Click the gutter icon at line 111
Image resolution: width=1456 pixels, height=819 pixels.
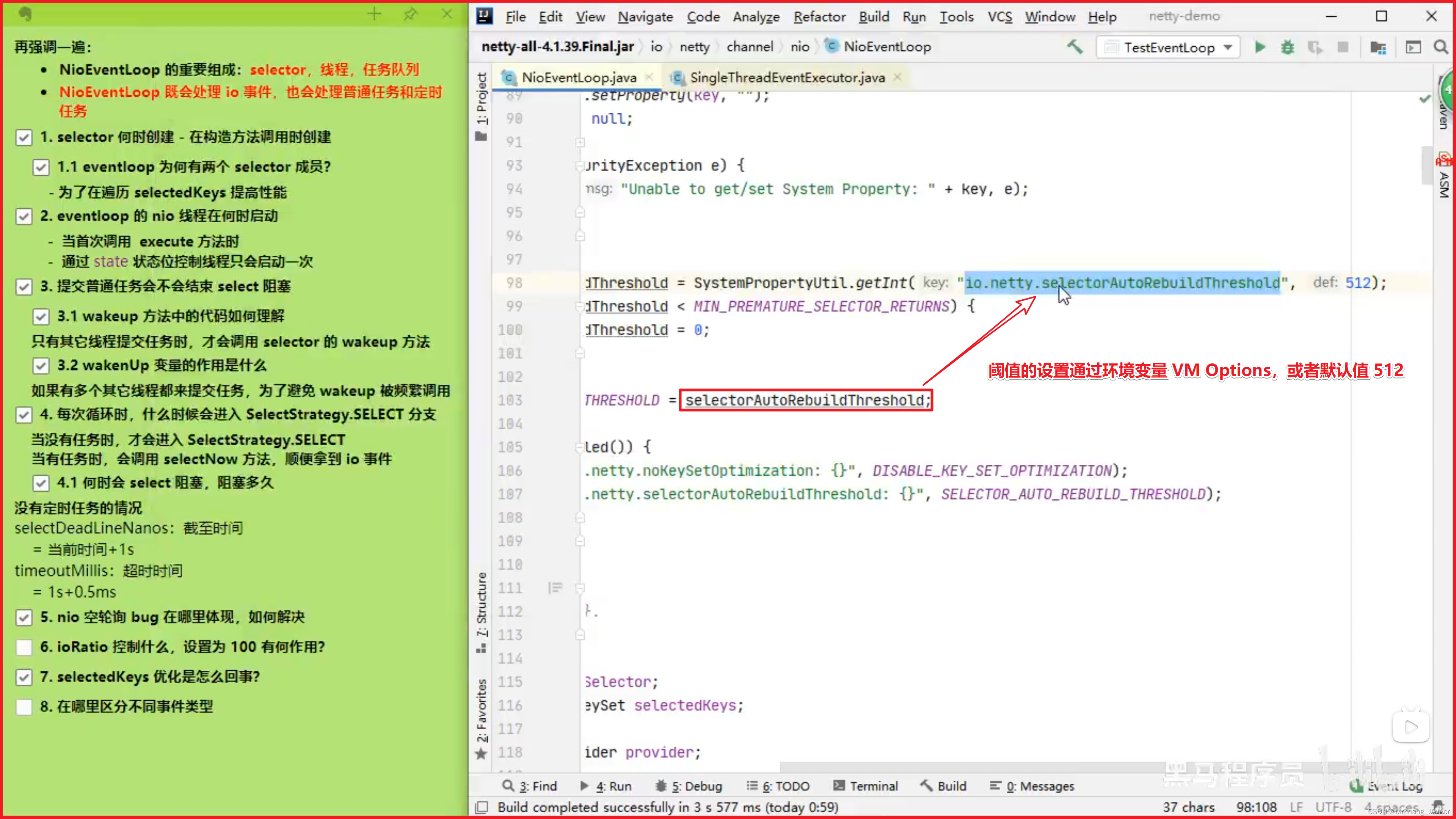(555, 588)
